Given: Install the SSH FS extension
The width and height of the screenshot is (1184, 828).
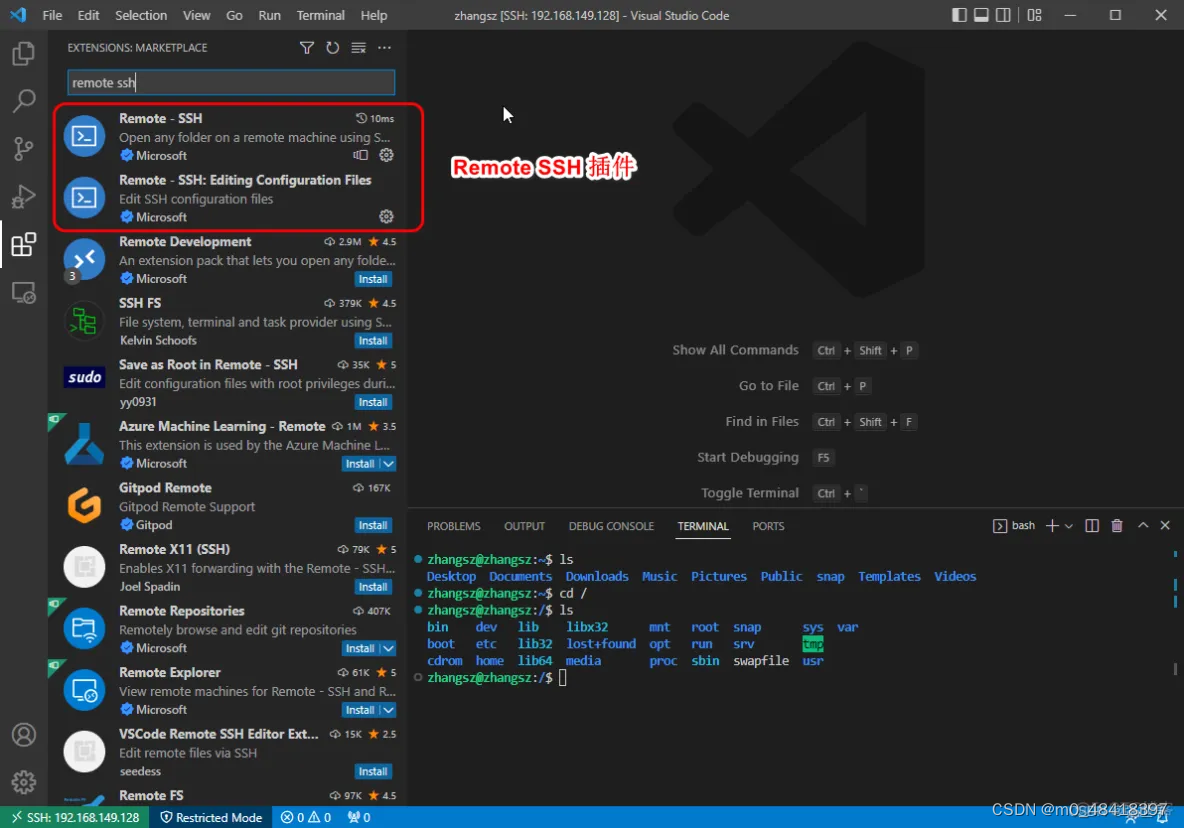Looking at the screenshot, I should pos(373,340).
